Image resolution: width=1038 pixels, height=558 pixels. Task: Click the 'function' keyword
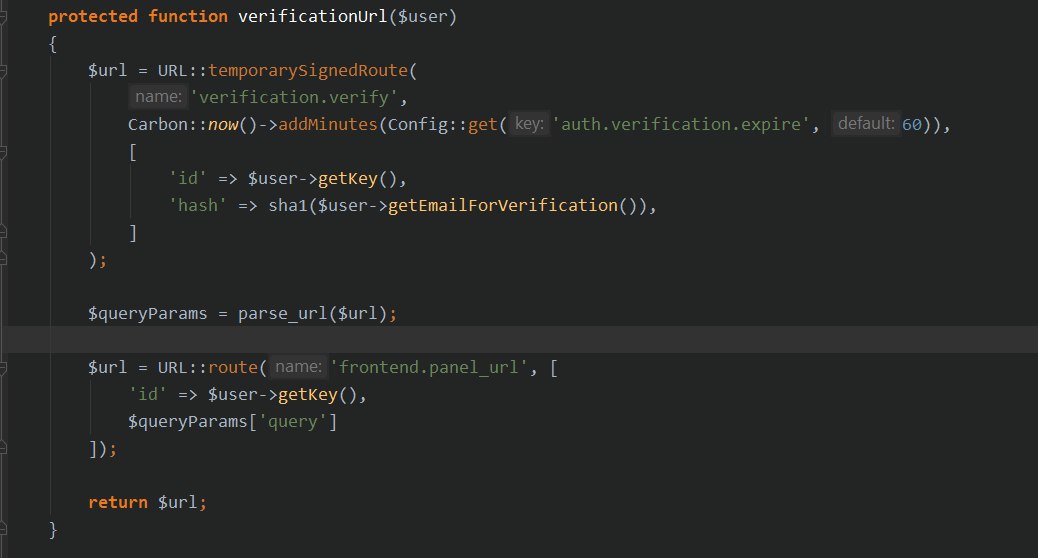click(187, 17)
